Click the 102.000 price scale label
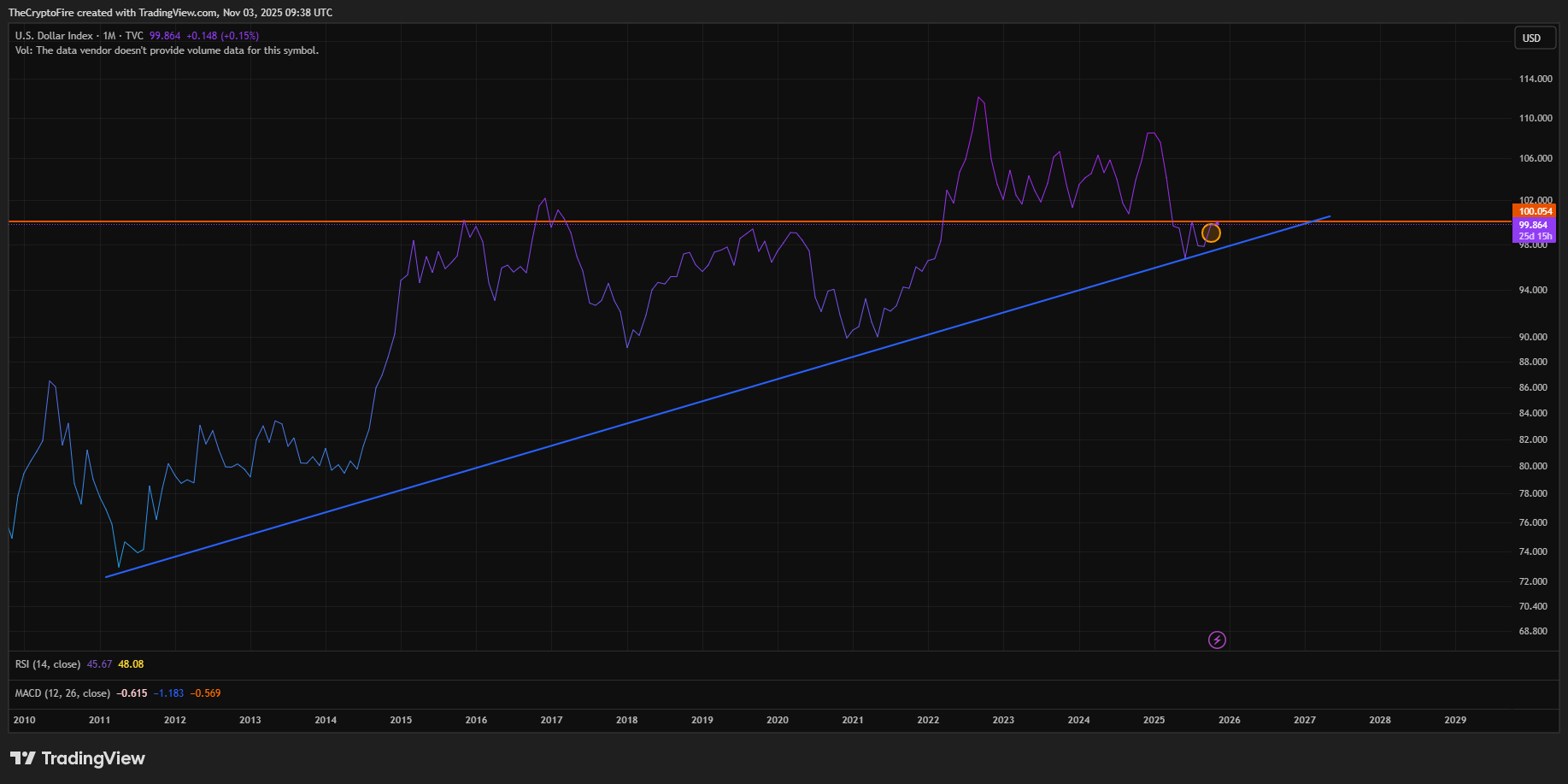Screen dimensions: 1568x784 tap(1536, 200)
